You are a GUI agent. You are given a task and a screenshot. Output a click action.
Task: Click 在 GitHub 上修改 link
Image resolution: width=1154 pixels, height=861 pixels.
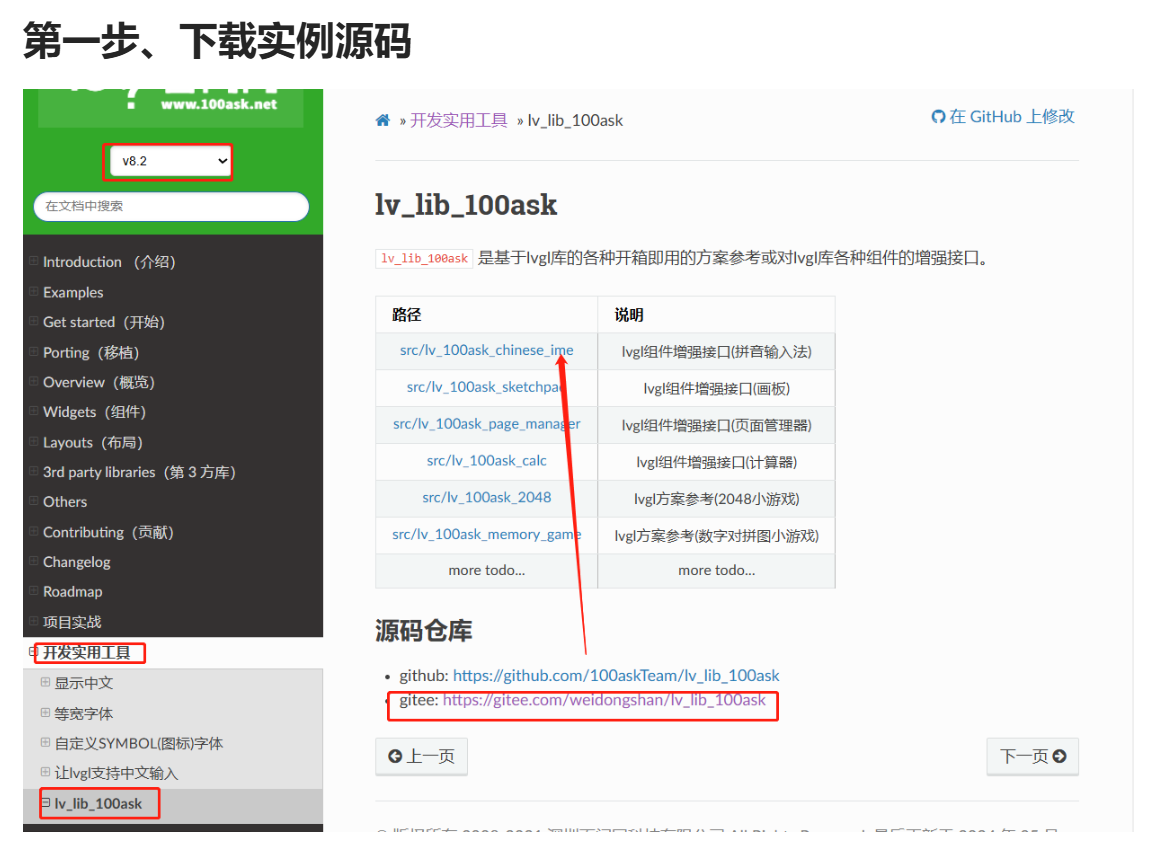(1003, 116)
